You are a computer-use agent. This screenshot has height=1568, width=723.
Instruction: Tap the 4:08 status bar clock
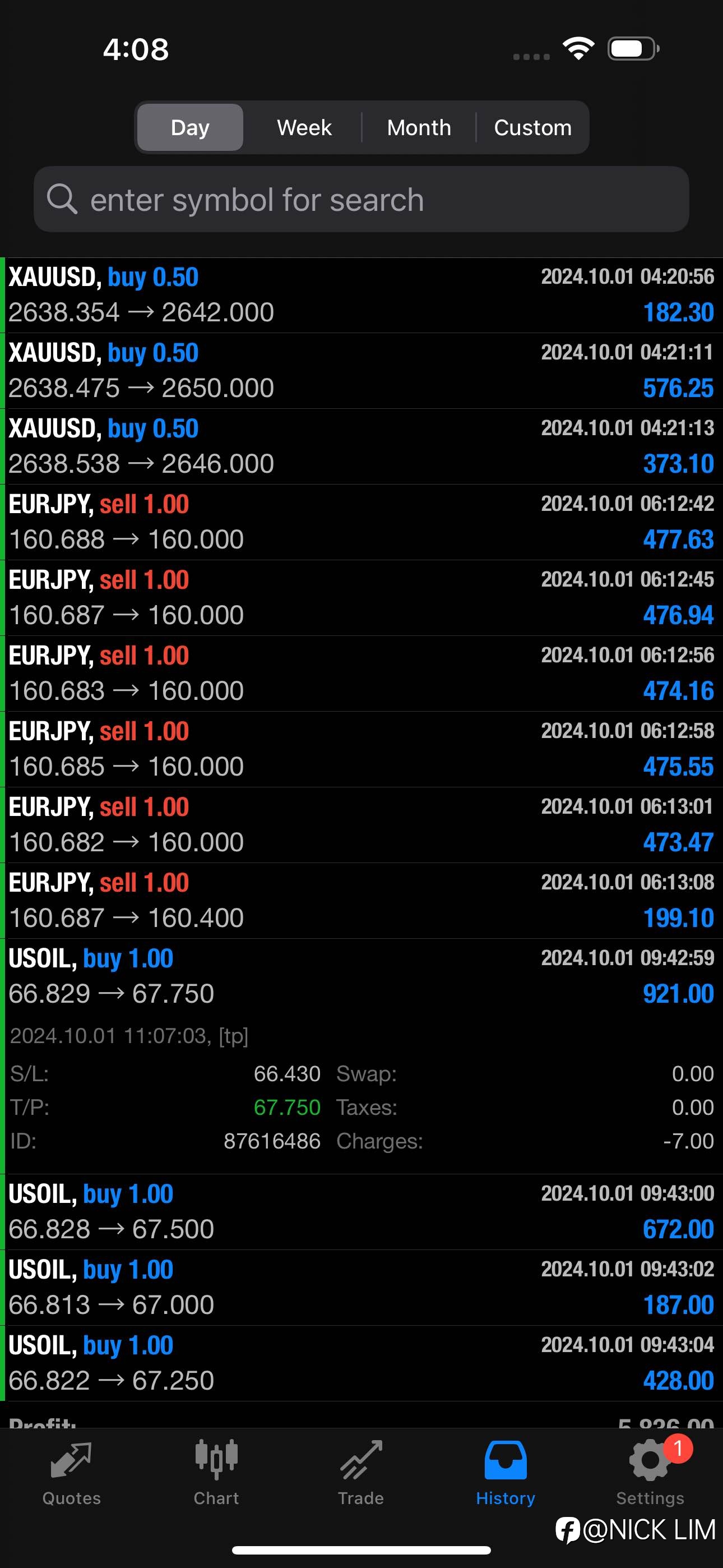tap(136, 49)
